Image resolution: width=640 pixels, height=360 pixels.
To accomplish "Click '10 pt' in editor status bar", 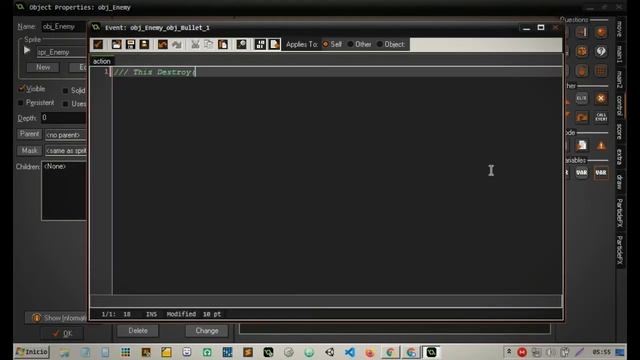I will point(212,314).
